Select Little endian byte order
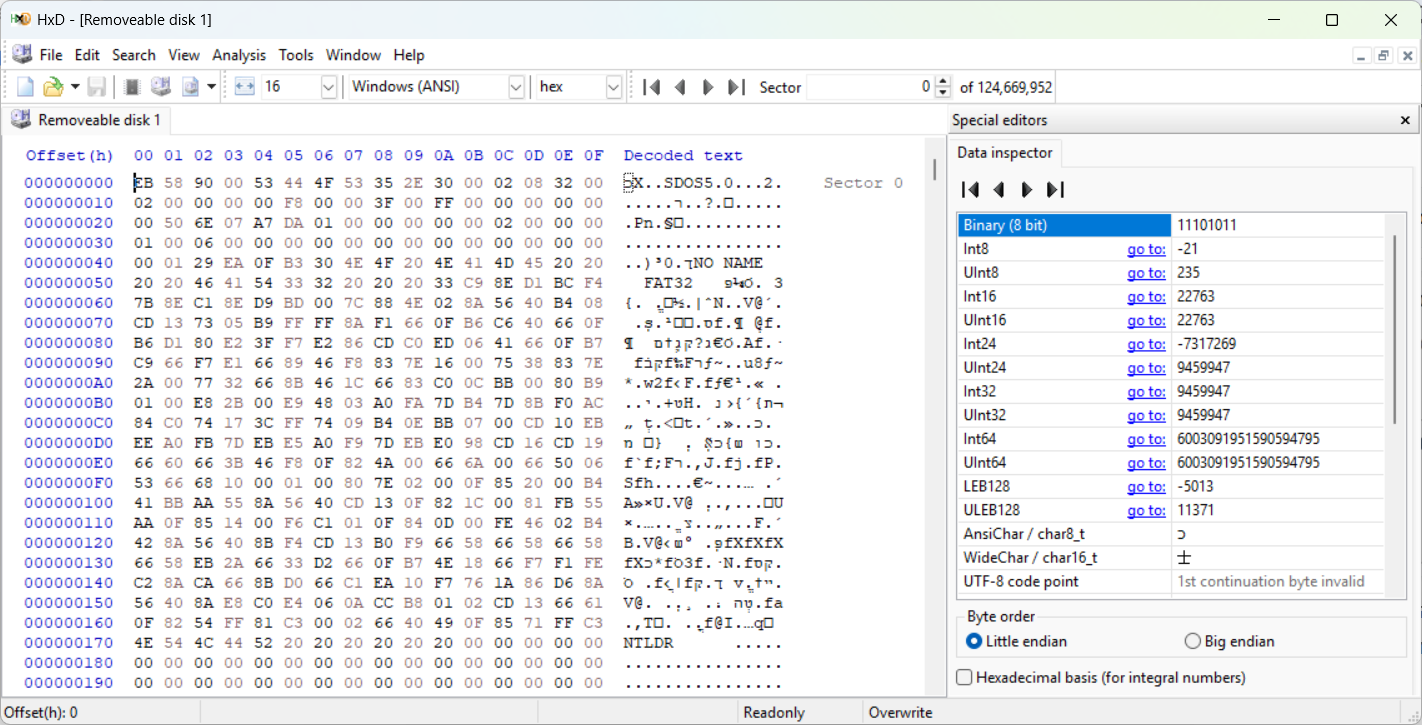The height and width of the screenshot is (725, 1422). pyautogui.click(x=974, y=641)
